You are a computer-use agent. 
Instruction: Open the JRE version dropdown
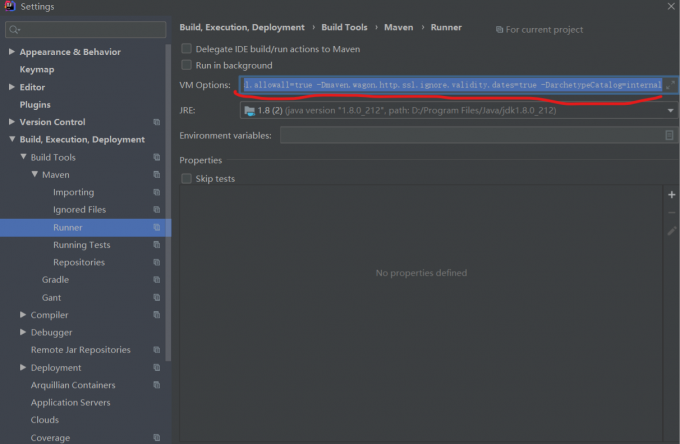670,111
